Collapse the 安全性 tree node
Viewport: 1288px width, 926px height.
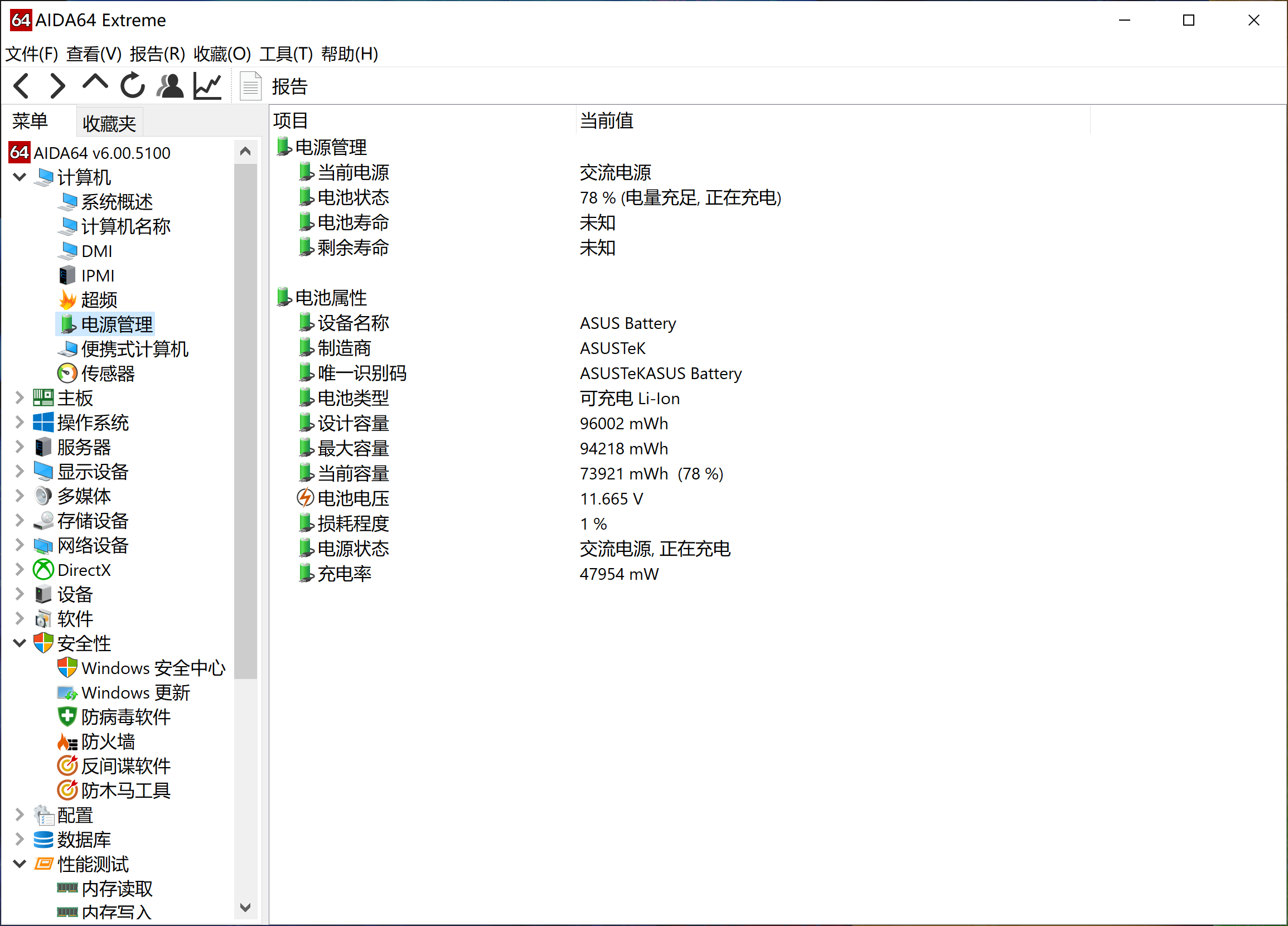[x=20, y=643]
